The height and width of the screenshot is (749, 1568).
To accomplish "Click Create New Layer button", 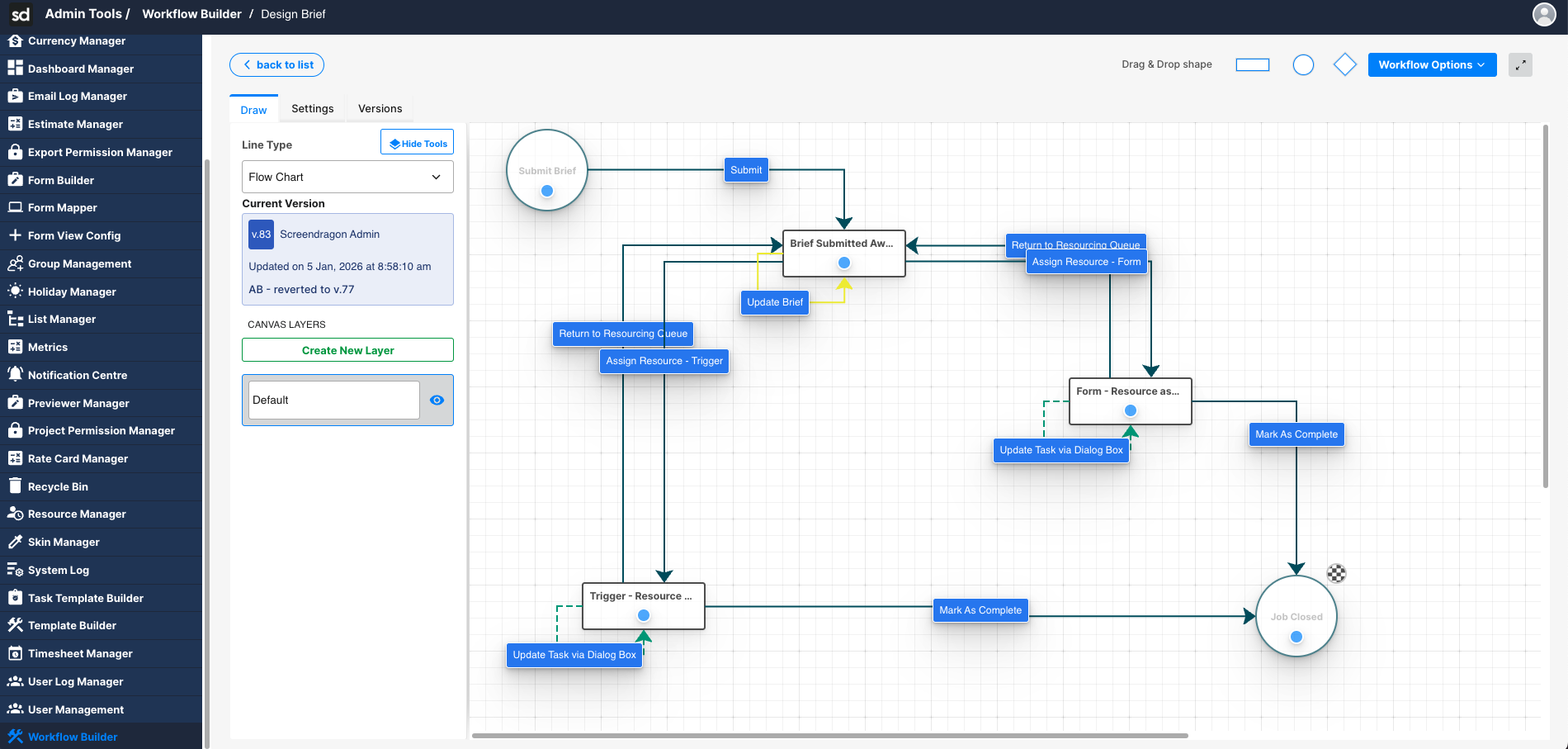I will coord(347,350).
